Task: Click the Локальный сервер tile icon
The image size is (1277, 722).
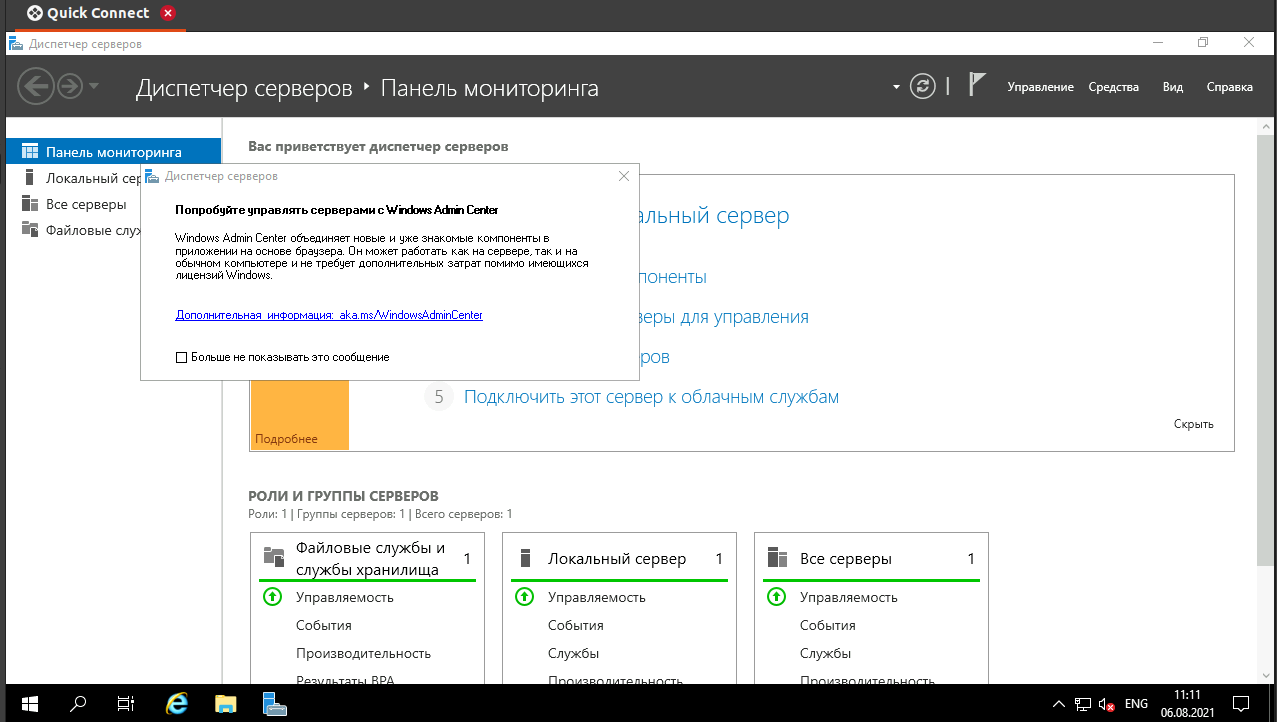Action: (525, 558)
